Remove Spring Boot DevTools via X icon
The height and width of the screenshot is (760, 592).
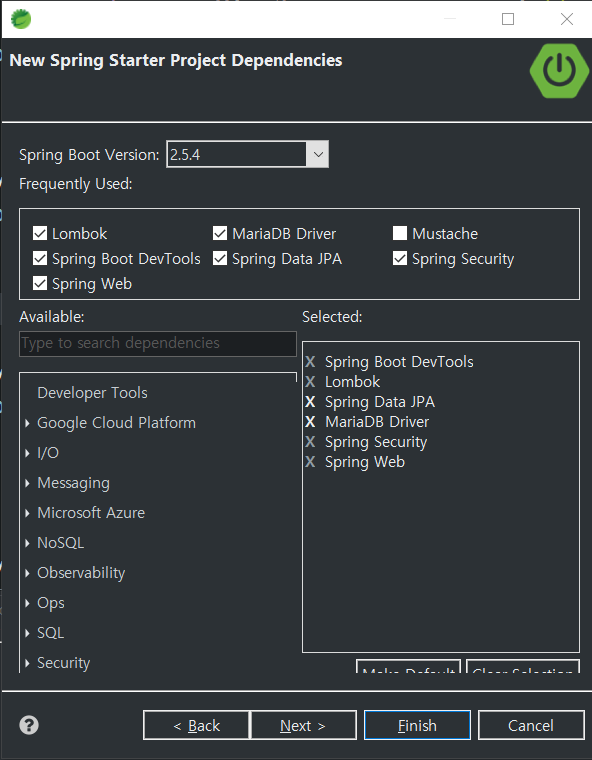(x=310, y=362)
